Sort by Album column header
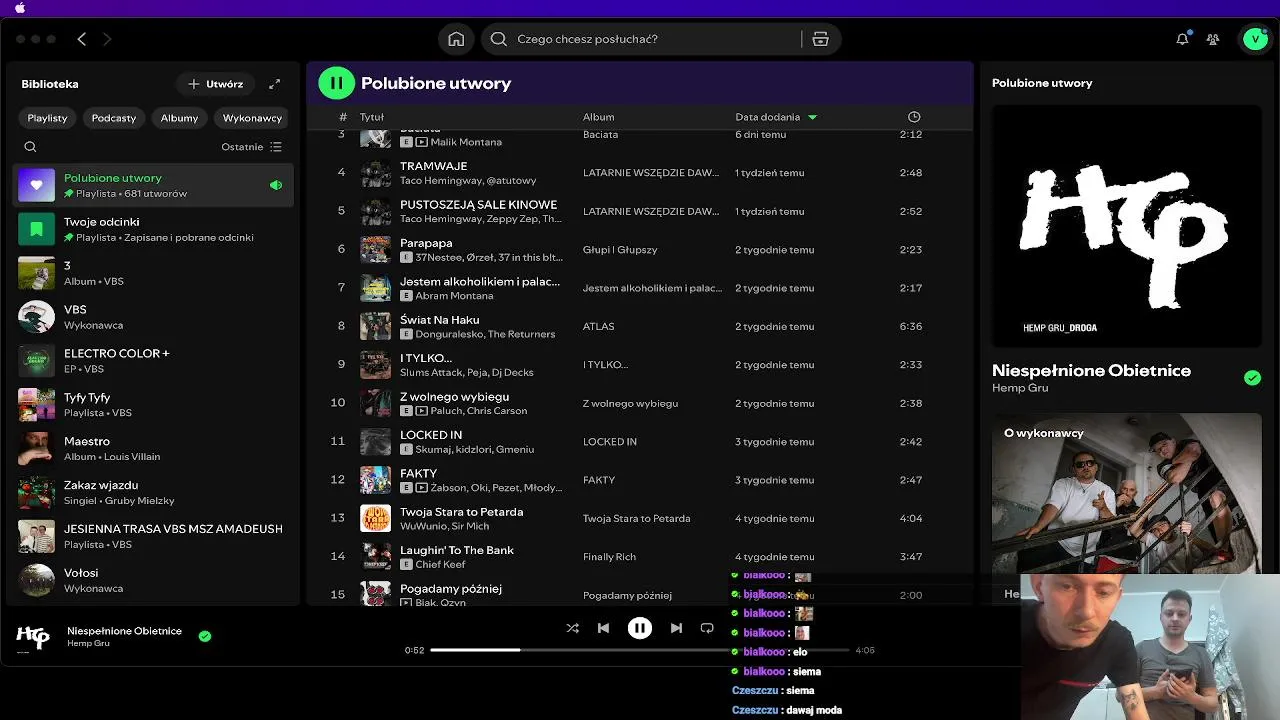This screenshot has height=720, width=1280. 598,117
